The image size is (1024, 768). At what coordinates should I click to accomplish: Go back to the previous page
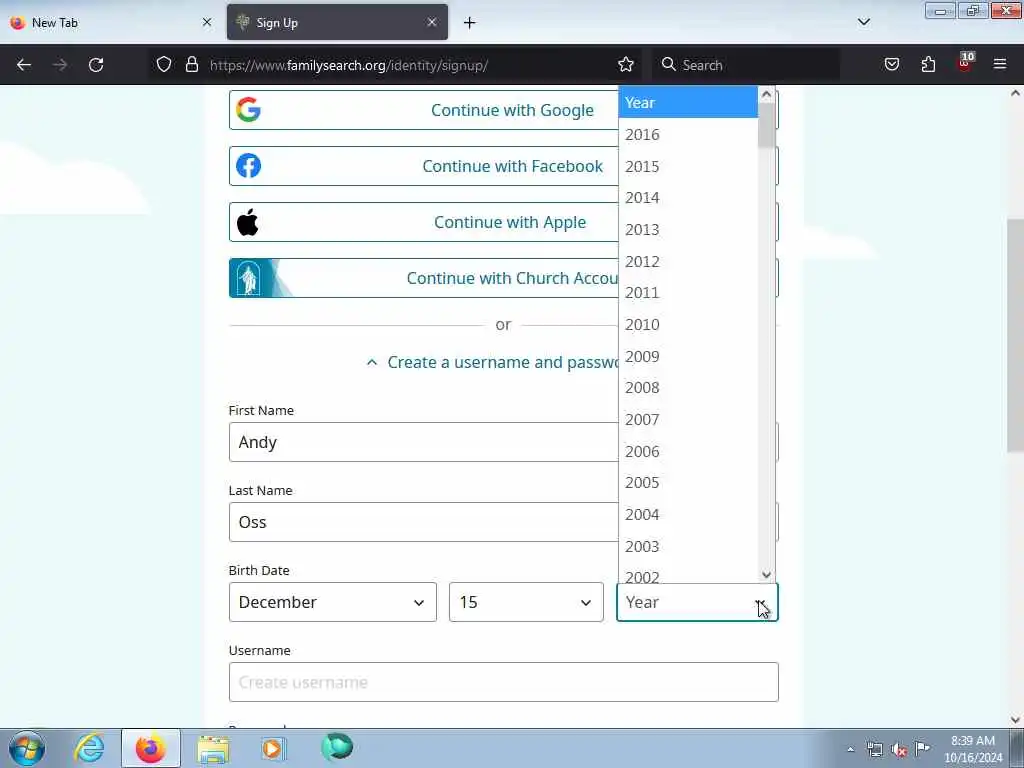pyautogui.click(x=24, y=65)
